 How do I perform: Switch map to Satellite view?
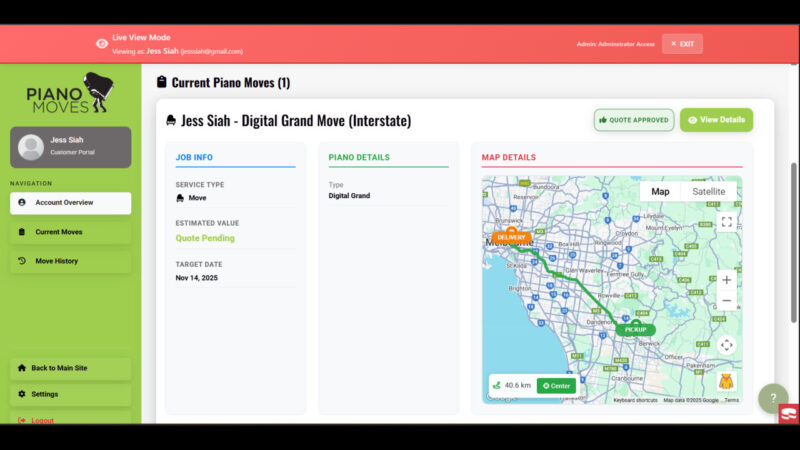tap(709, 192)
